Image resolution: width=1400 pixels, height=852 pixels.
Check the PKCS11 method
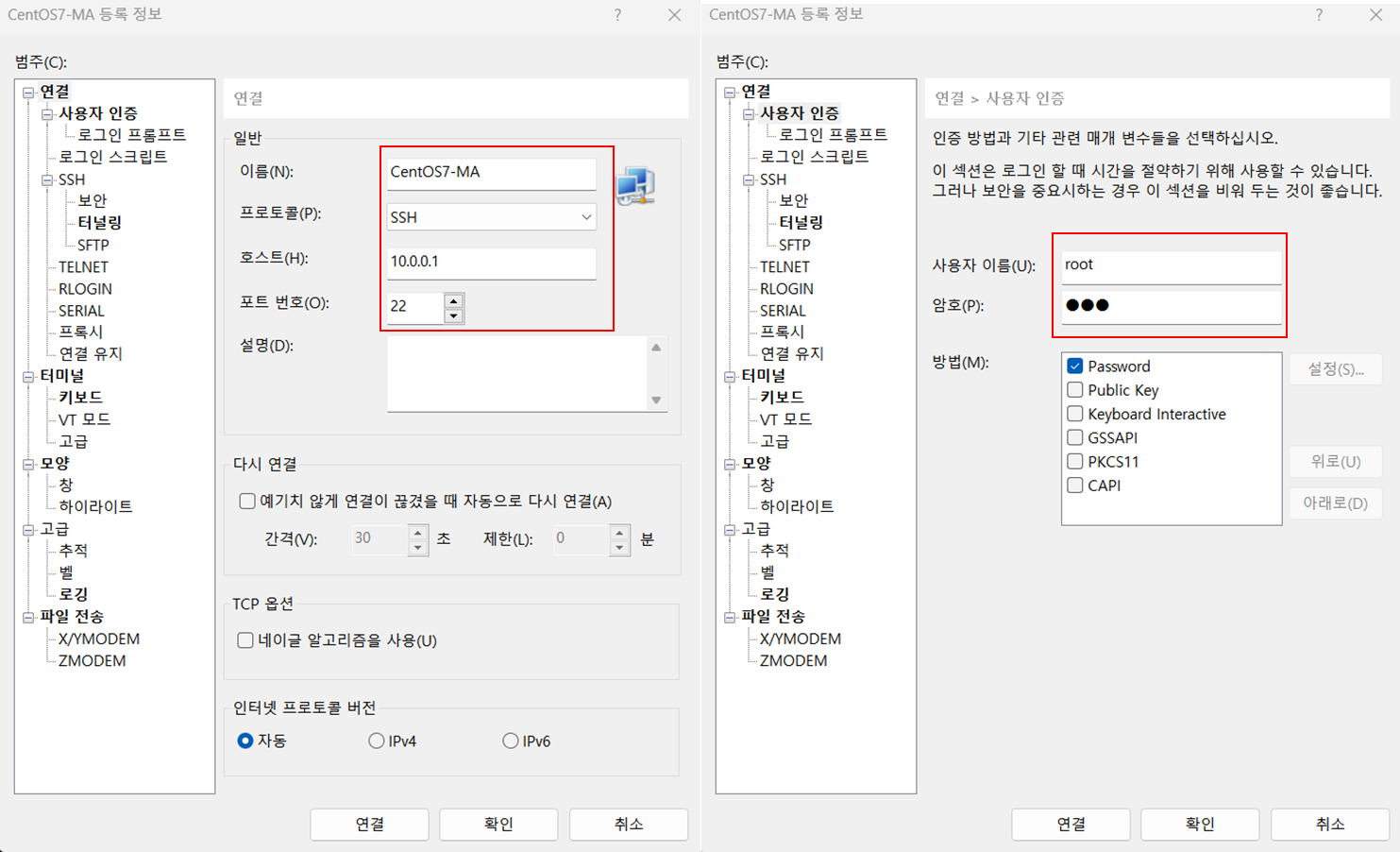click(x=1075, y=461)
